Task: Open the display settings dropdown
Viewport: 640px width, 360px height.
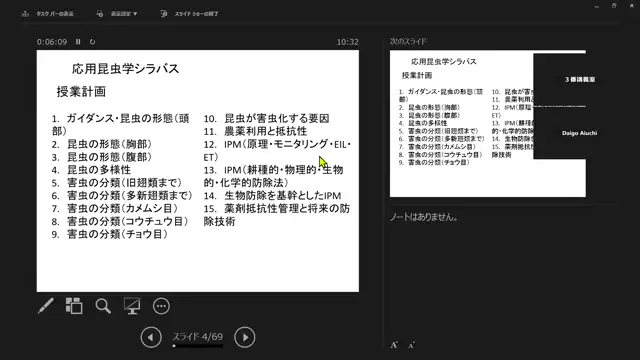Action: pos(117,13)
